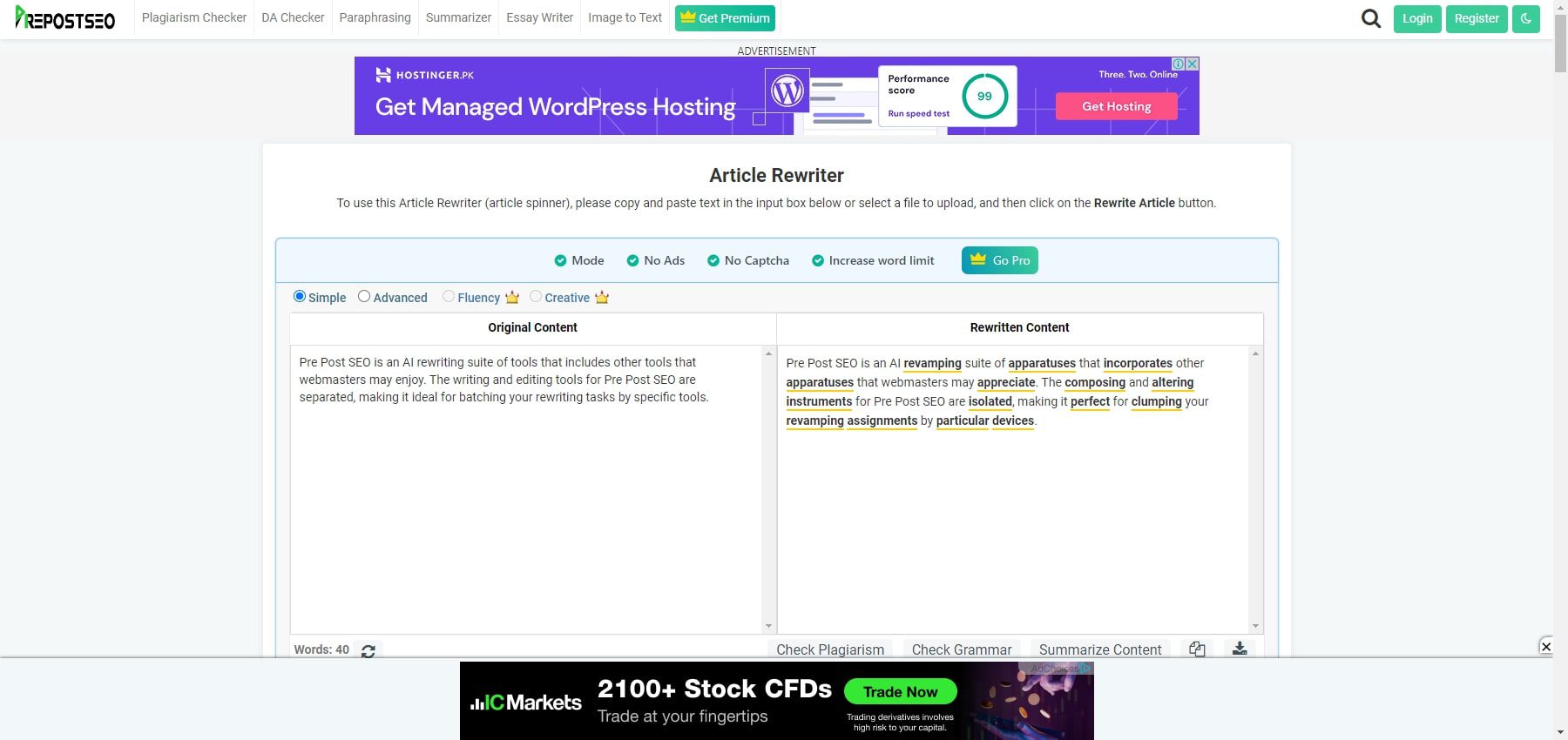
Task: Click the rewritten word 'clumping'
Action: (x=1156, y=401)
